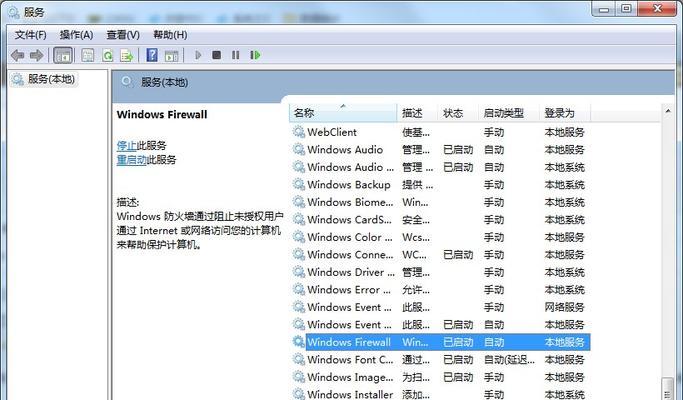Select the Windows CardS... service name
This screenshot has height=400, width=683.
click(349, 220)
